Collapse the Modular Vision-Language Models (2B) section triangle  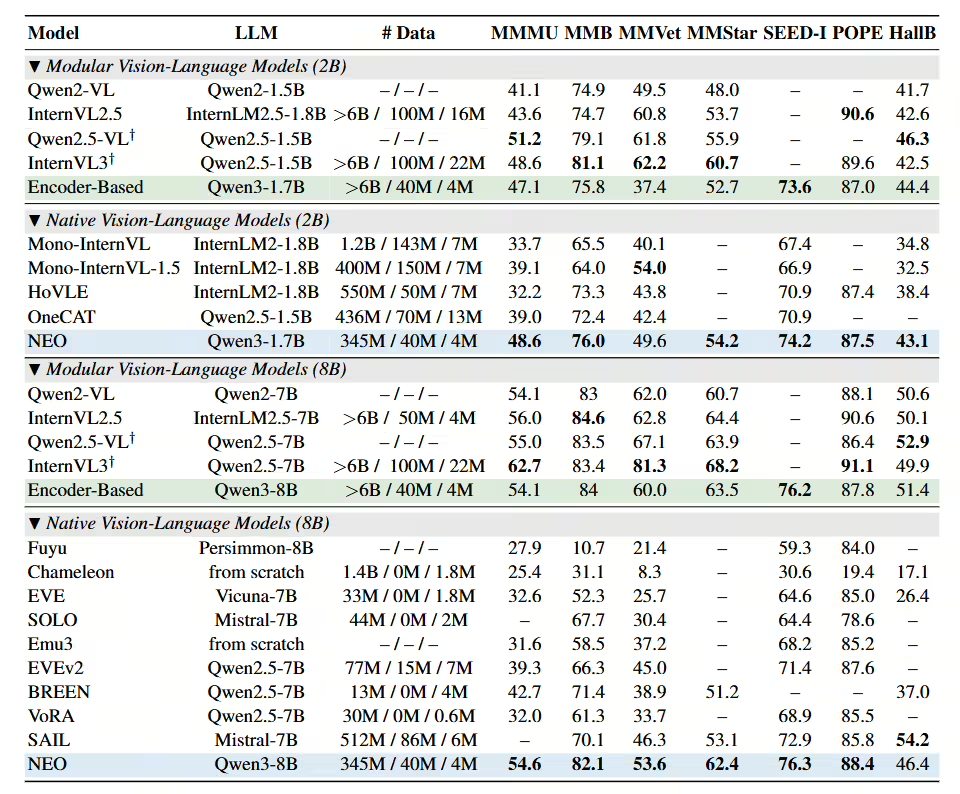[35, 67]
